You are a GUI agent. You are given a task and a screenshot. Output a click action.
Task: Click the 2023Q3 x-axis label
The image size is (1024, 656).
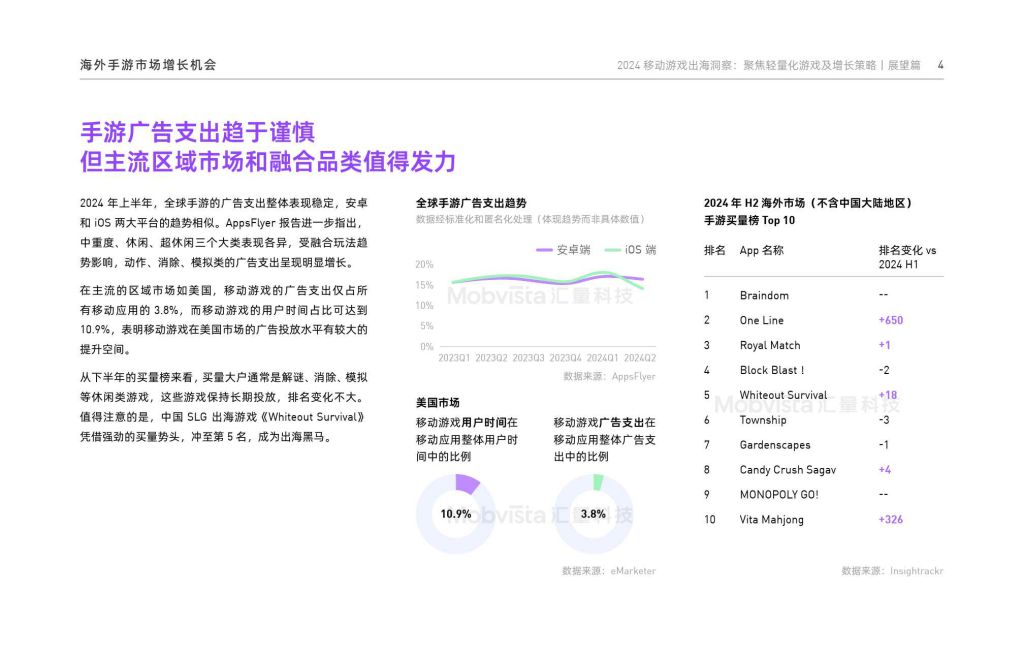[x=528, y=358]
